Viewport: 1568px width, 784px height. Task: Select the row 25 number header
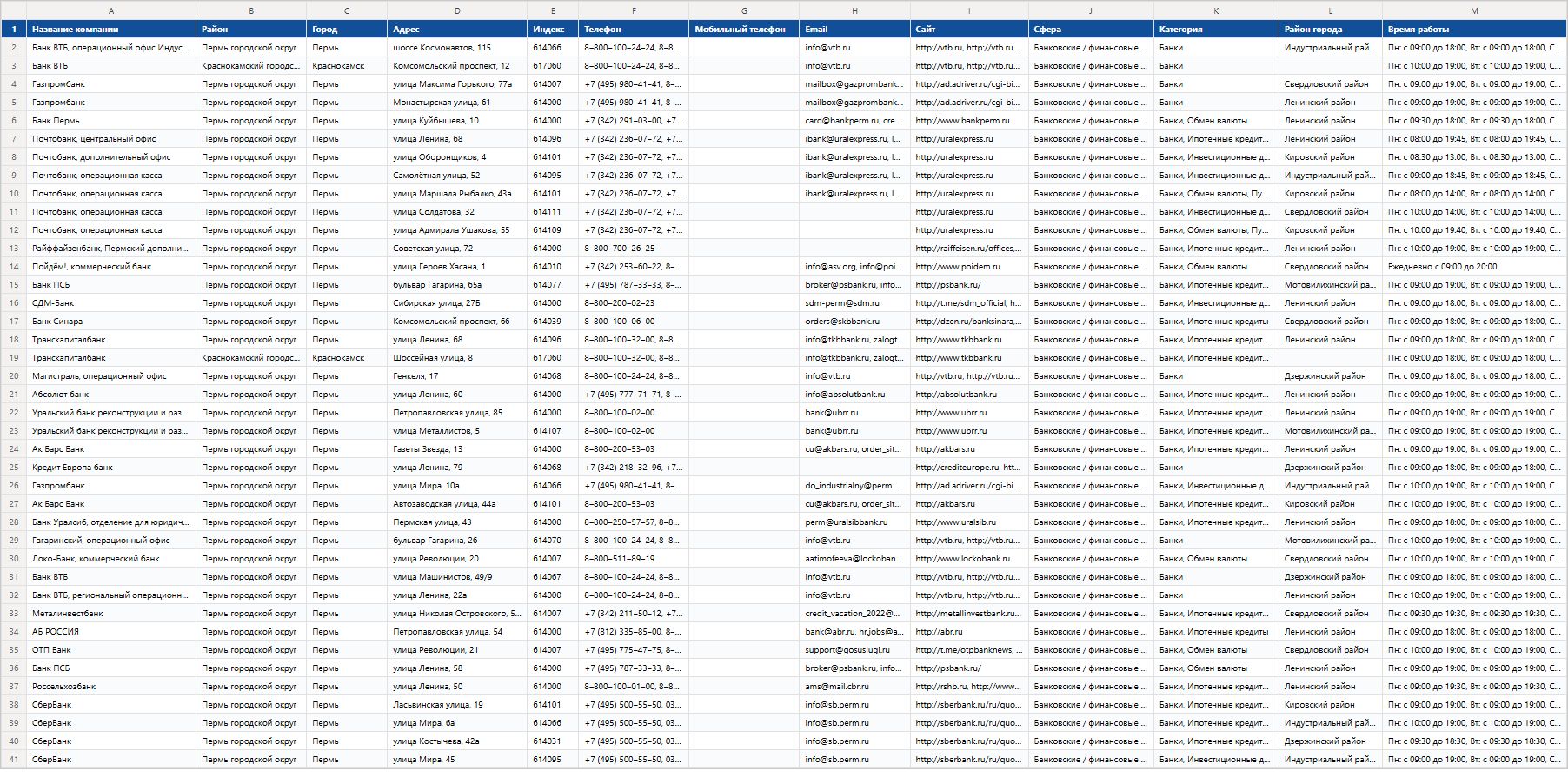click(13, 468)
